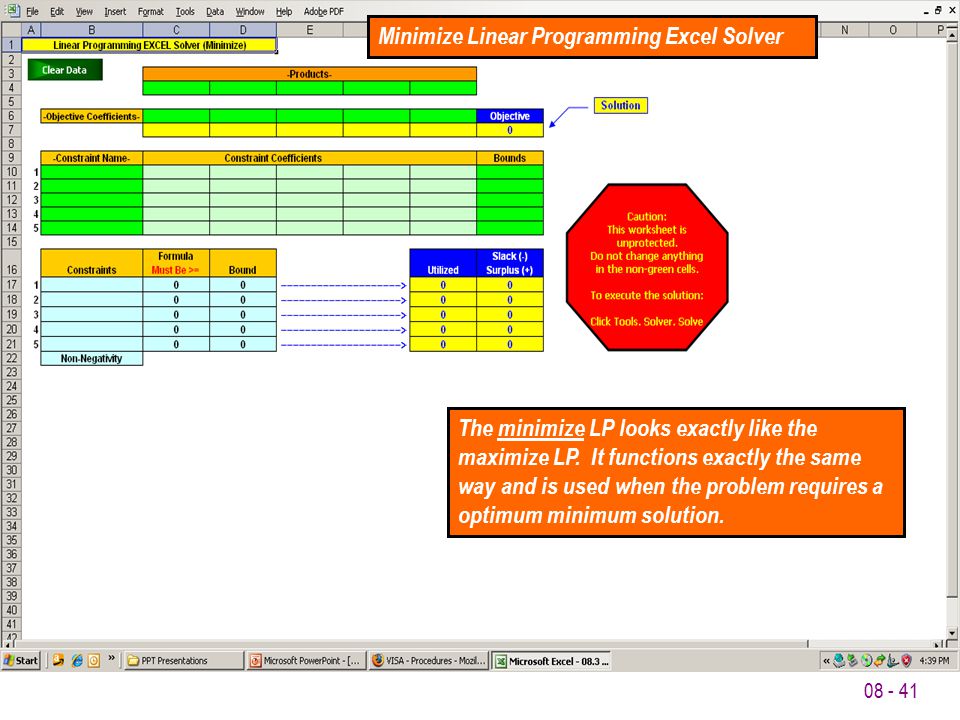
Task: Select the -Constraint Name- header cell
Action: (92, 157)
